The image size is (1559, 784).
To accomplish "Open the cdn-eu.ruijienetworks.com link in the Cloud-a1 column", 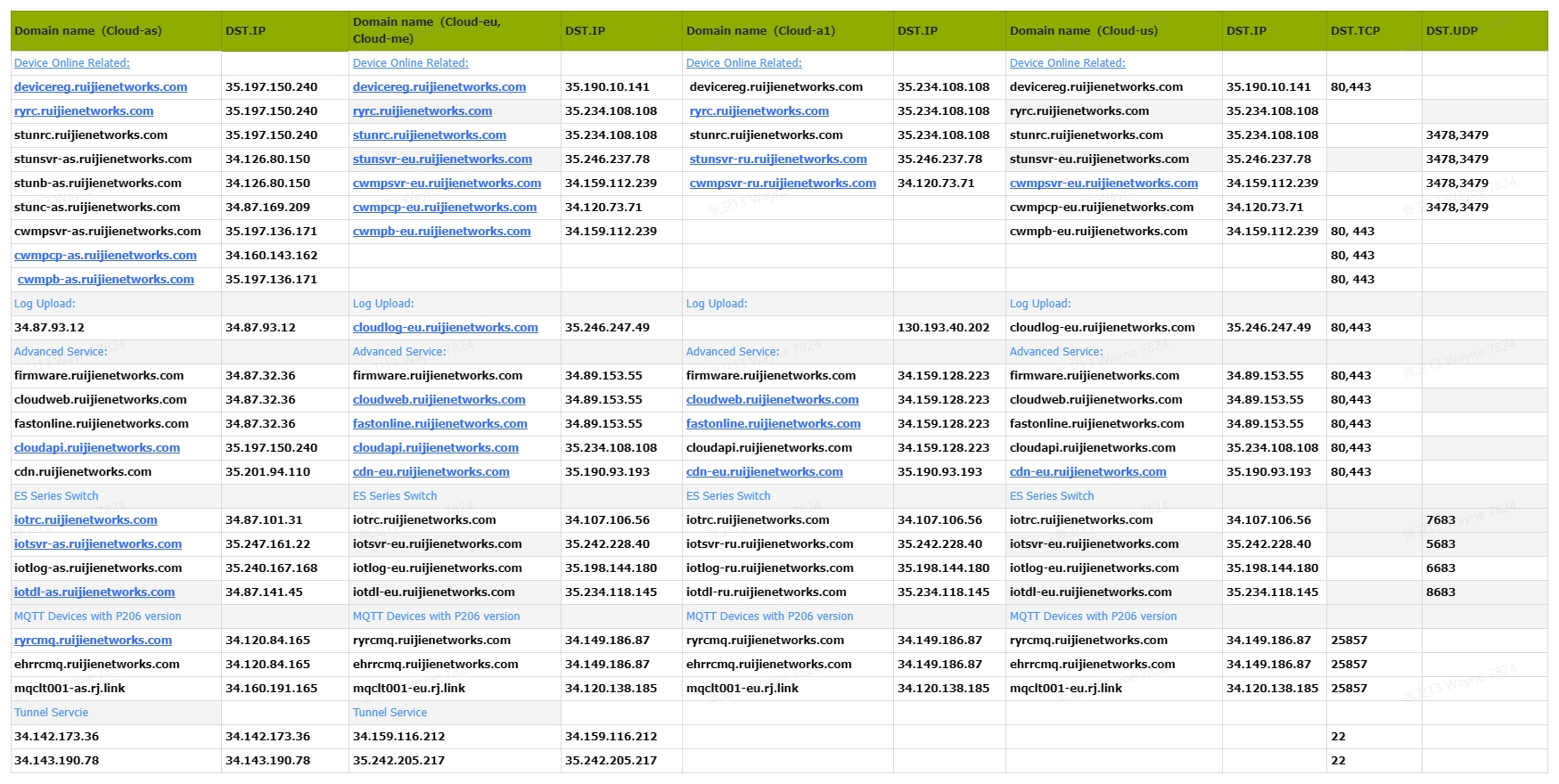I will pyautogui.click(x=765, y=472).
